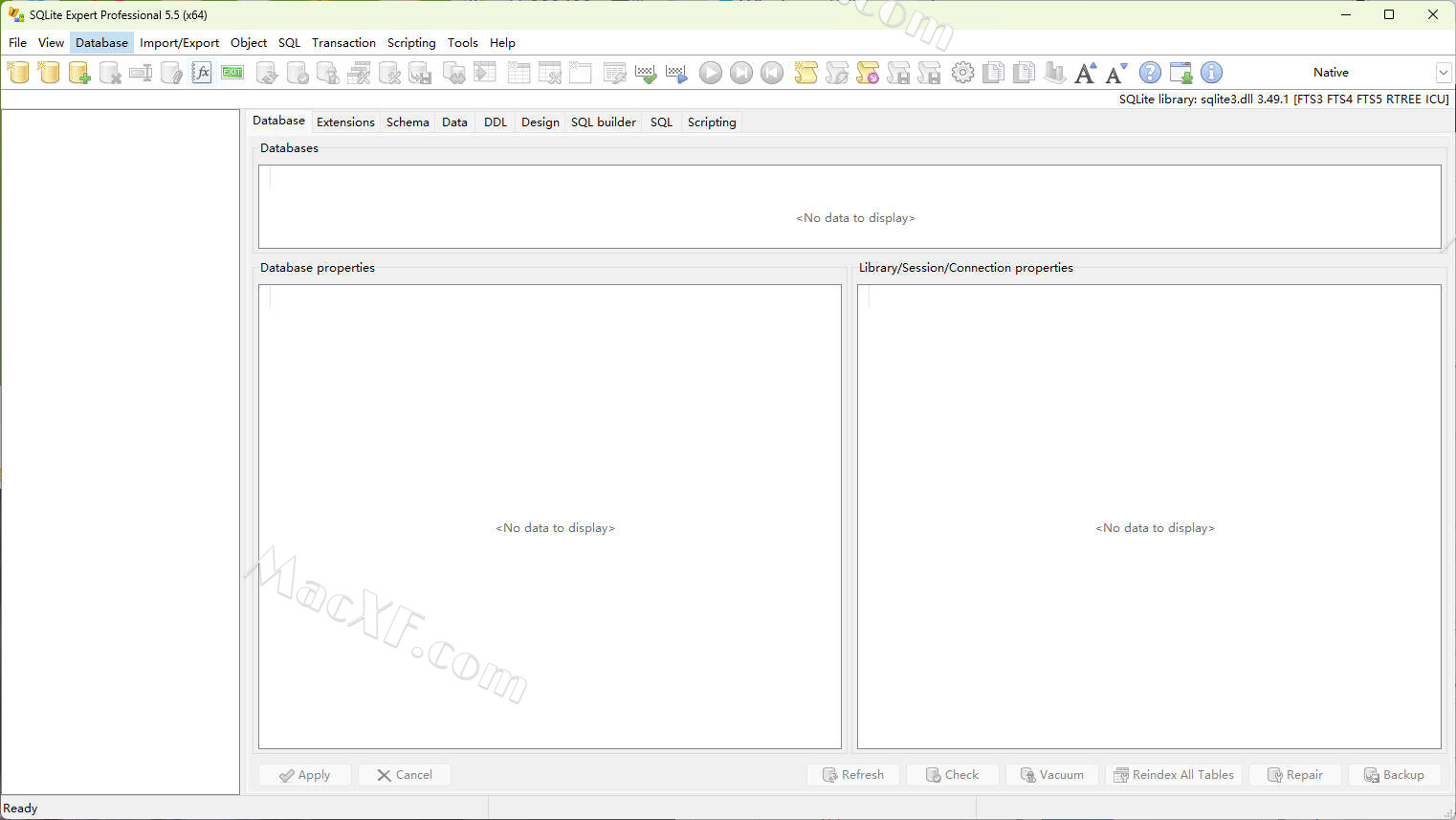This screenshot has width=1456, height=820.
Task: Click the Reindex All Tables button
Action: click(1174, 775)
